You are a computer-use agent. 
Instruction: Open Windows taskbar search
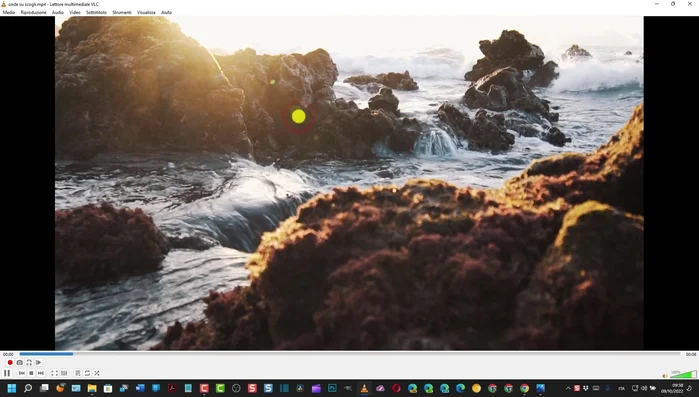[28, 389]
